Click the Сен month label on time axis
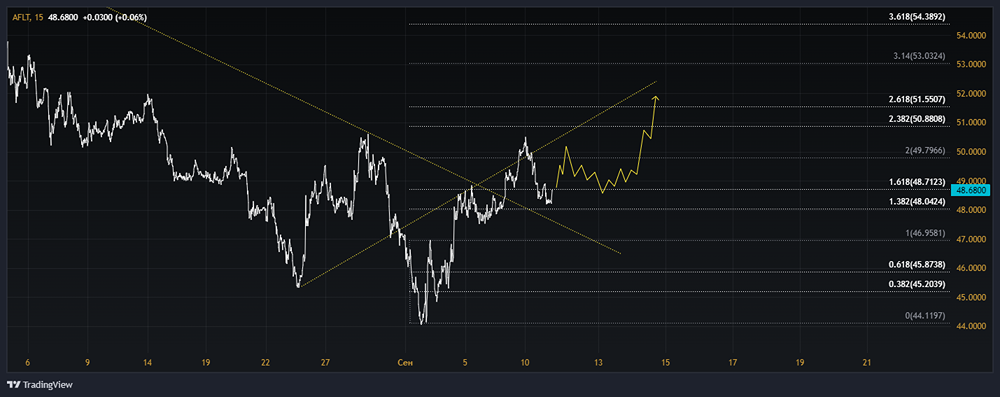Screen dimensions: 1000x397 (x=405, y=363)
